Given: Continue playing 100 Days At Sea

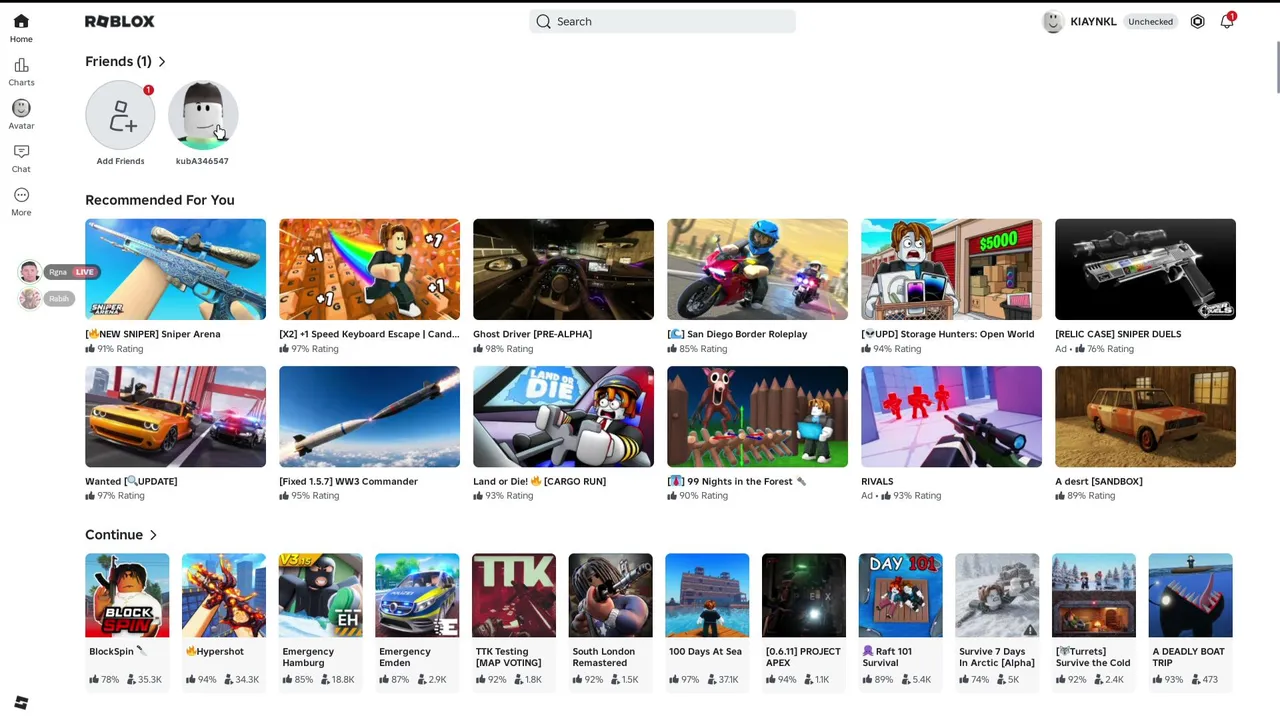Looking at the screenshot, I should pyautogui.click(x=707, y=595).
